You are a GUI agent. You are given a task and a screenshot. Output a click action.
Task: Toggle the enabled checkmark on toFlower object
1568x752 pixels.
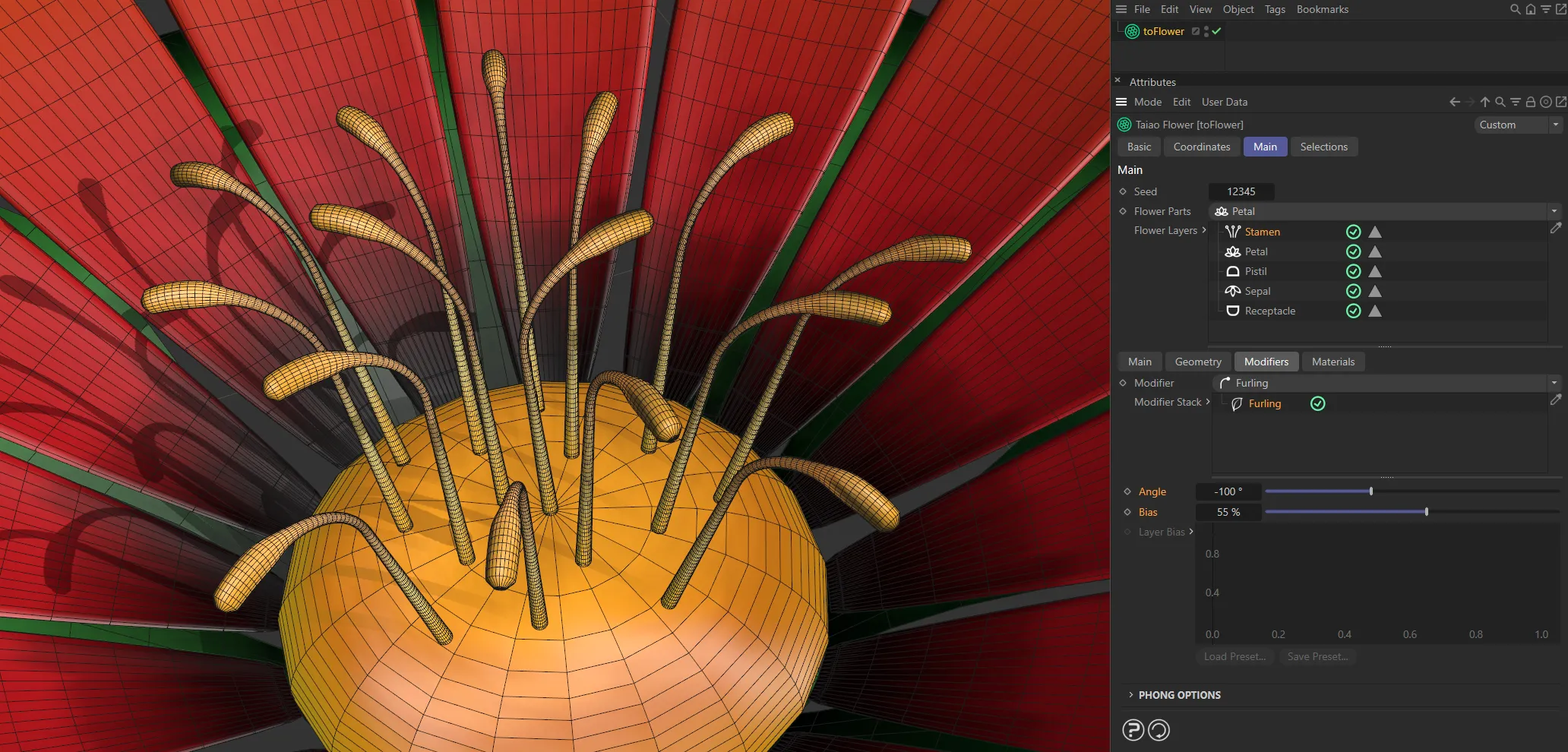(1216, 31)
